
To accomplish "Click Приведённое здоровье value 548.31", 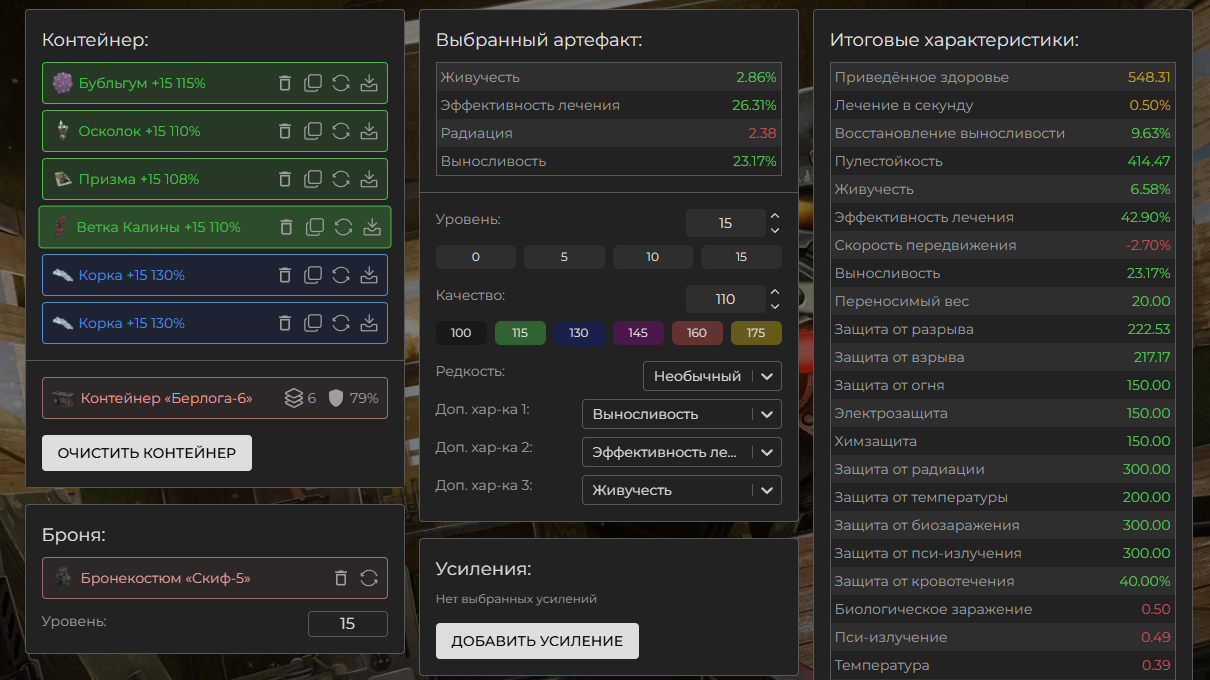I will (x=1149, y=77).
